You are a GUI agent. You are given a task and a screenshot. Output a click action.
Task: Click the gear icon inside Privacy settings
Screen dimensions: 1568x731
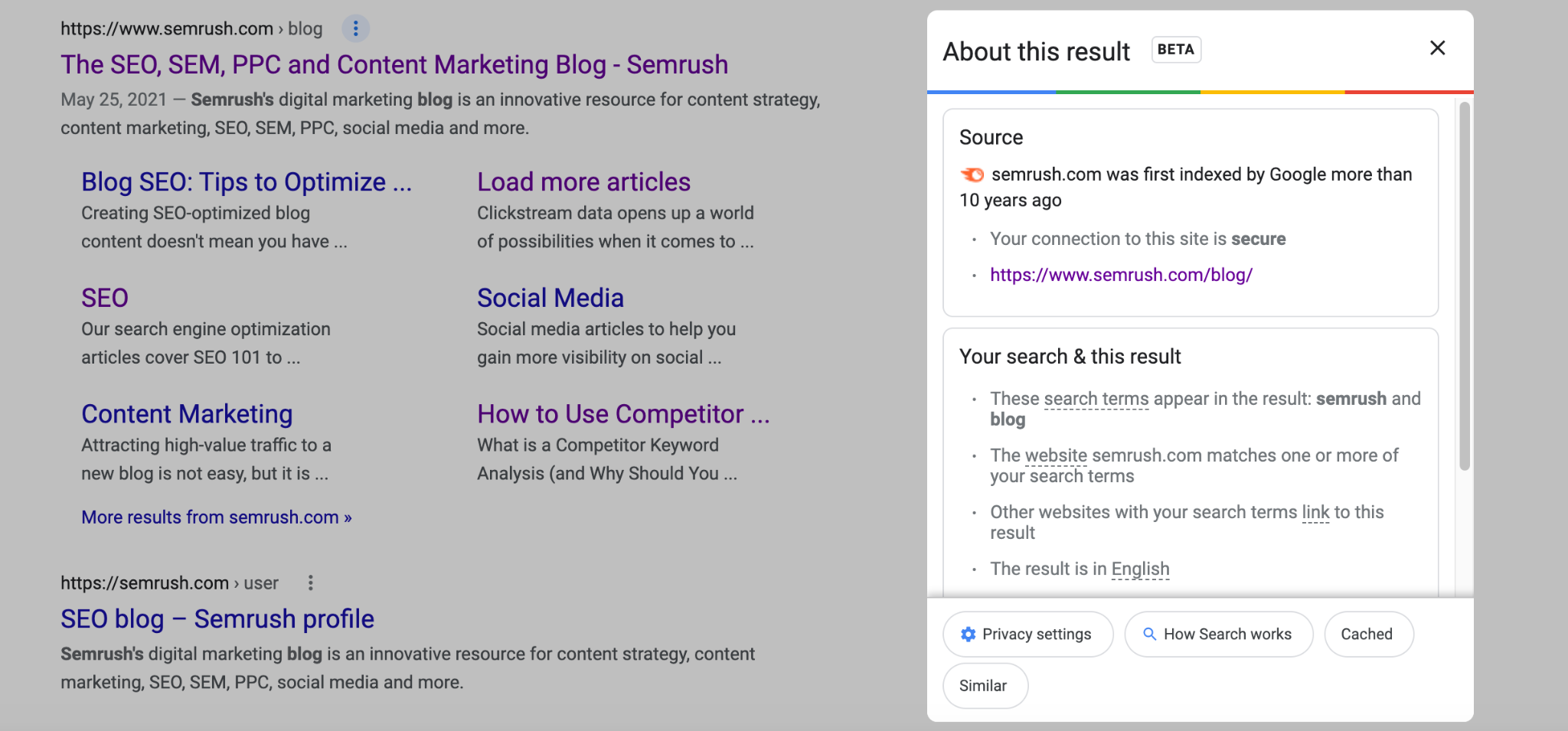click(968, 634)
